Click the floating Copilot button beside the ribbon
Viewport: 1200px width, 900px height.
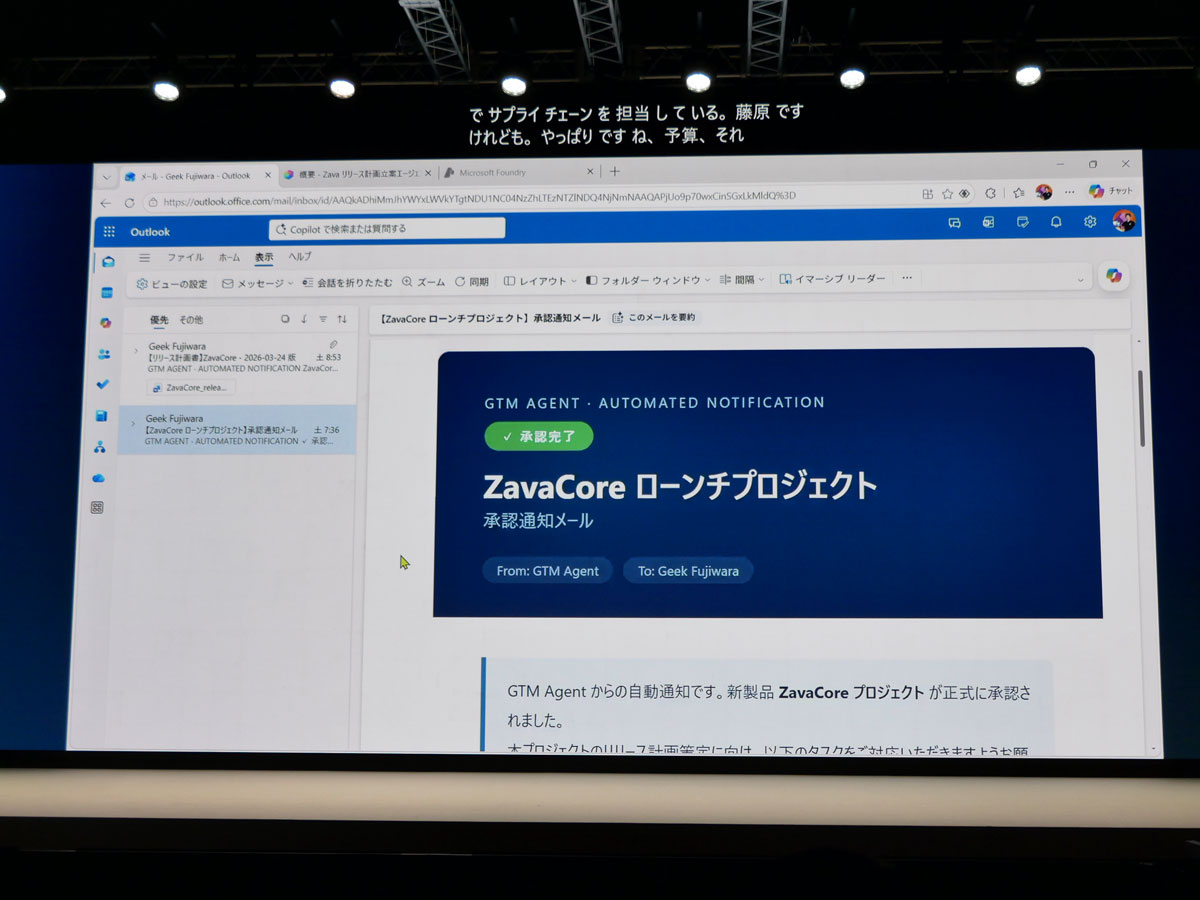[1114, 275]
